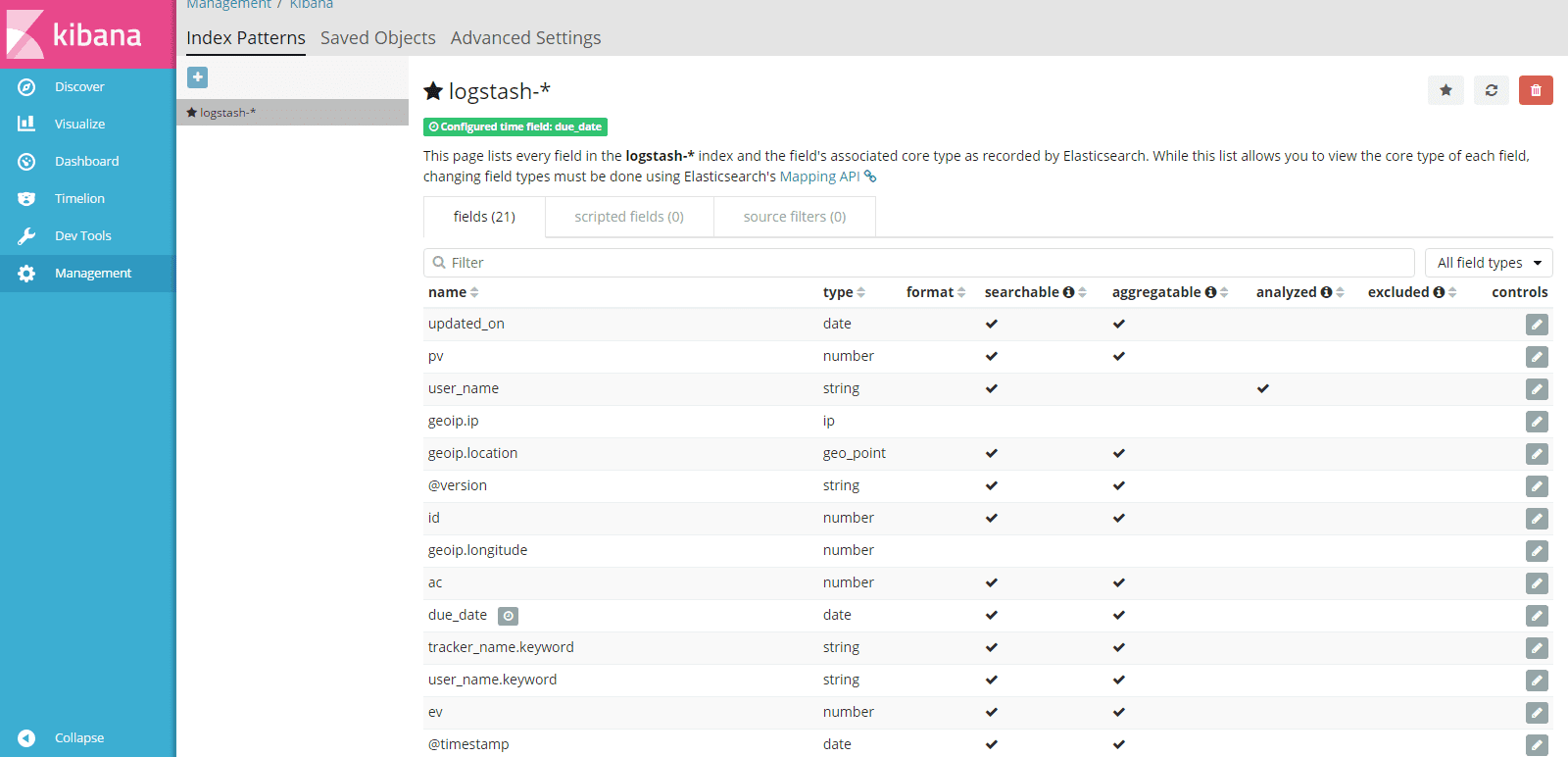
Task: Edit the tracker_name.keyword field
Action: 1537,648
